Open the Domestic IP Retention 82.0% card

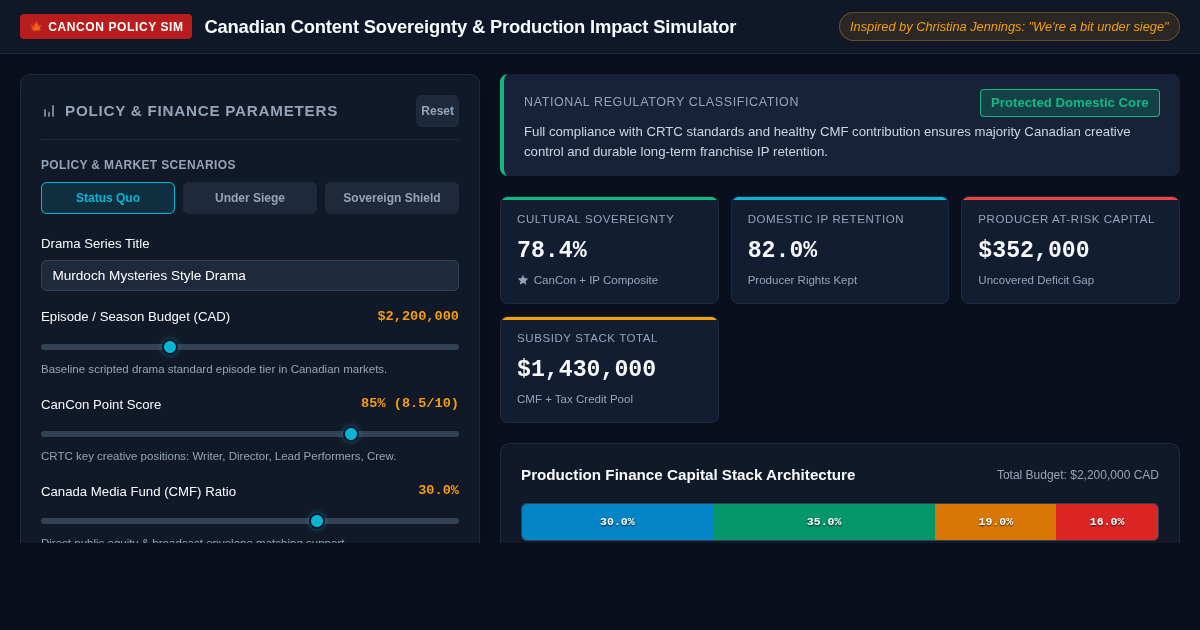pos(840,250)
